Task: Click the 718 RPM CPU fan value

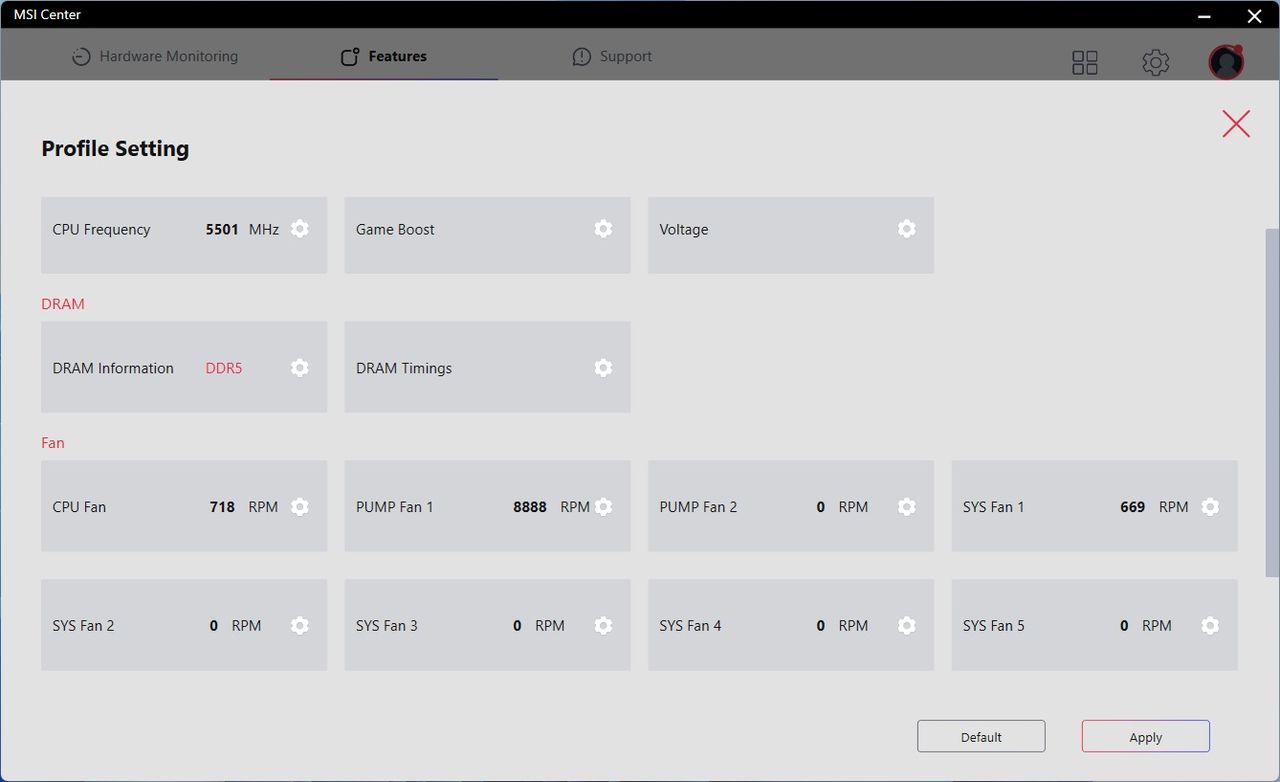Action: click(244, 507)
